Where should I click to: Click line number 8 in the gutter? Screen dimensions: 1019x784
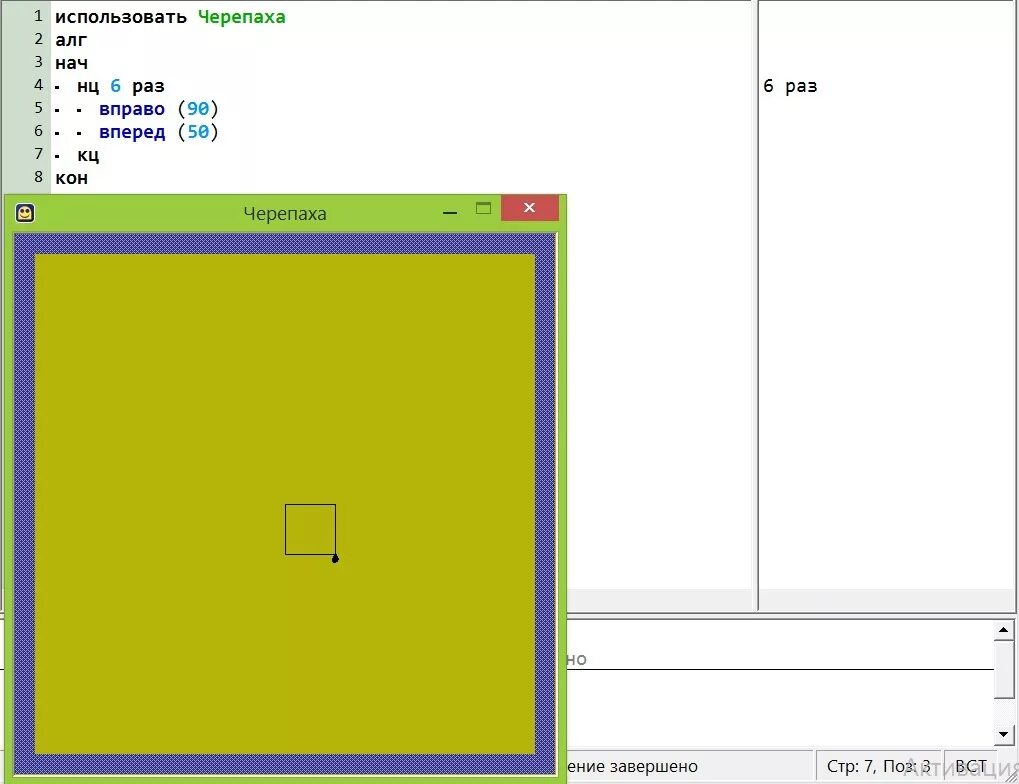[38, 177]
